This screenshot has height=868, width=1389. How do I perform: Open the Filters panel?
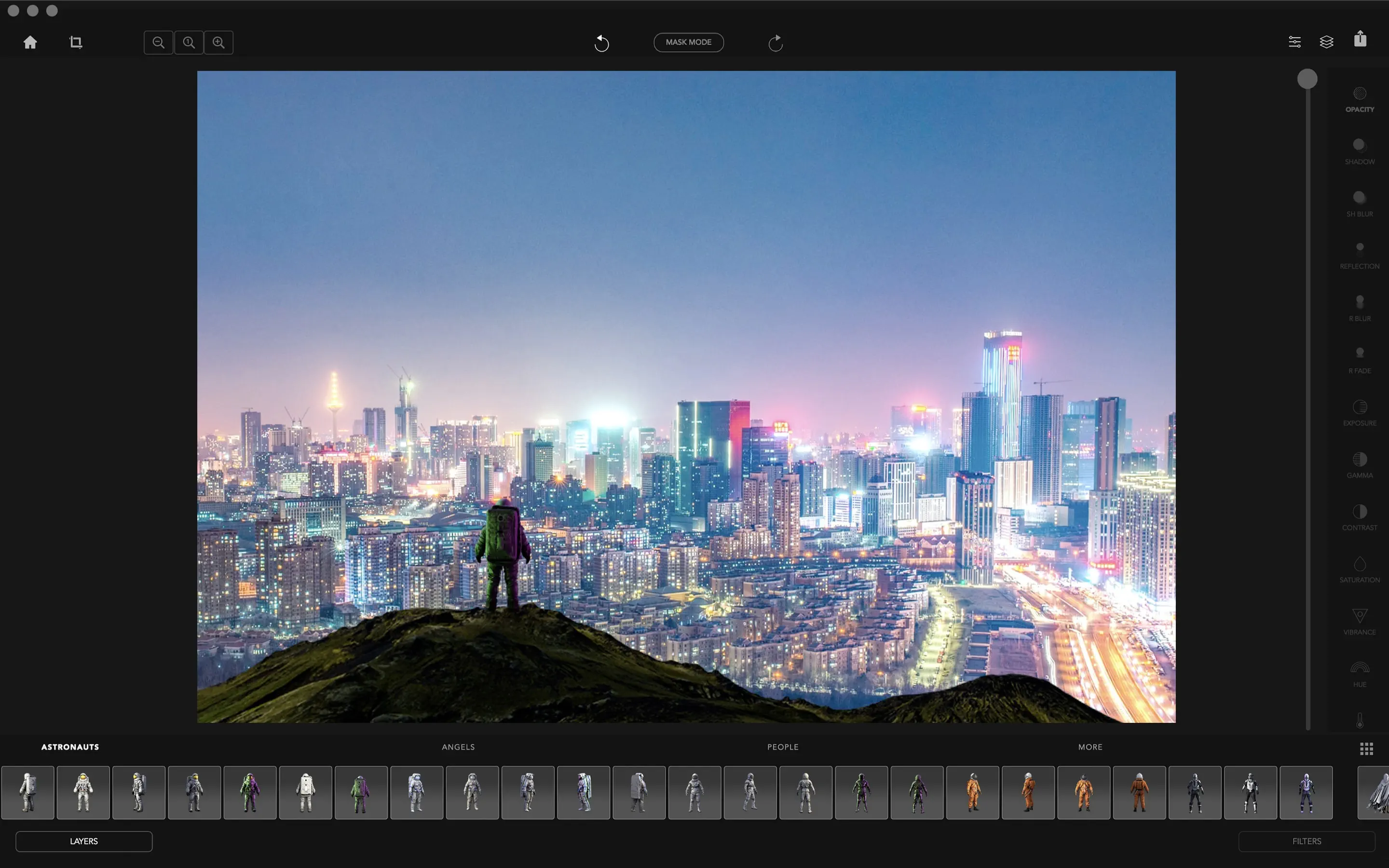coord(1307,841)
